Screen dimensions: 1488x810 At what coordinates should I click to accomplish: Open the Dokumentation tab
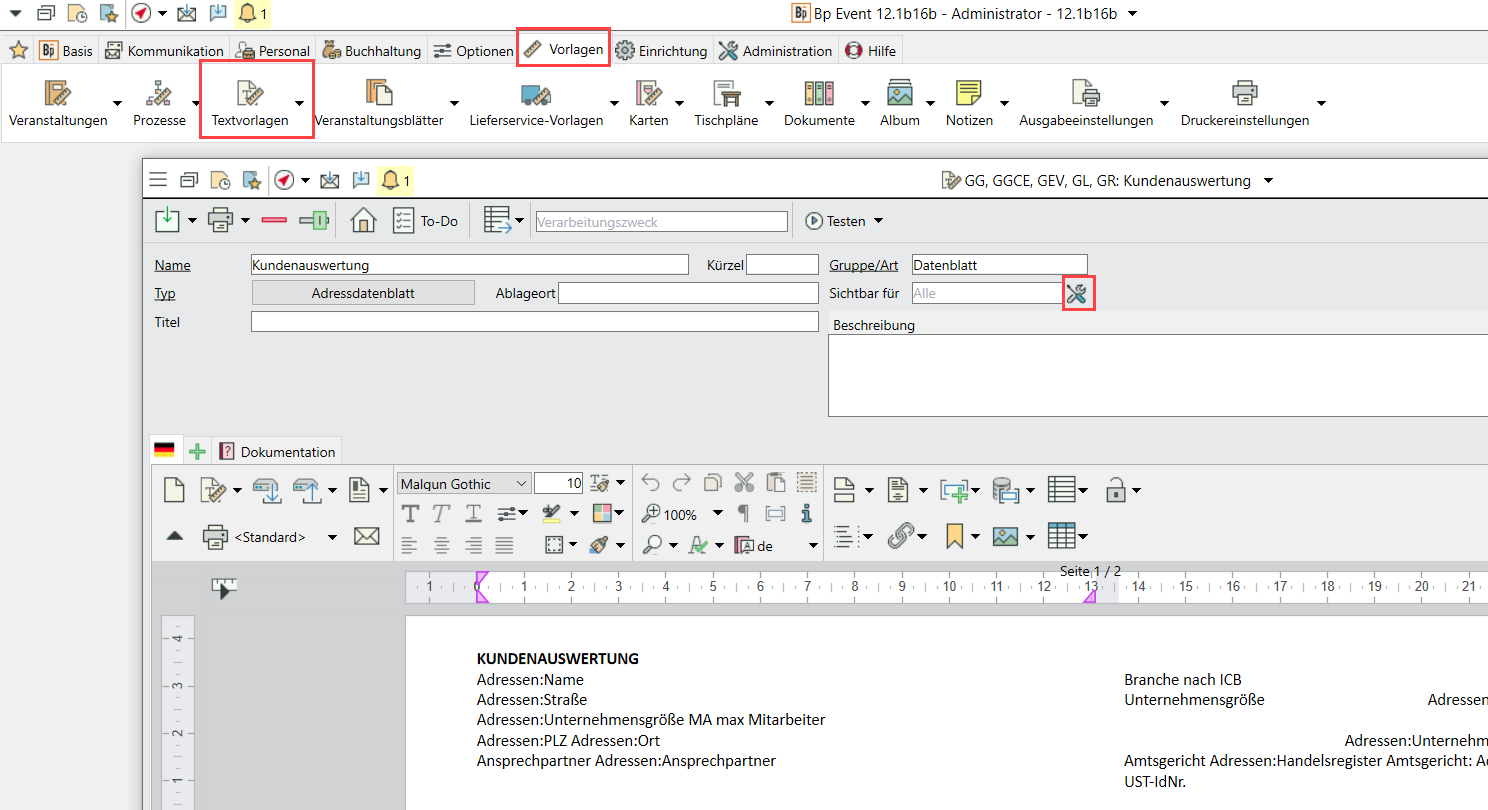pyautogui.click(x=278, y=452)
